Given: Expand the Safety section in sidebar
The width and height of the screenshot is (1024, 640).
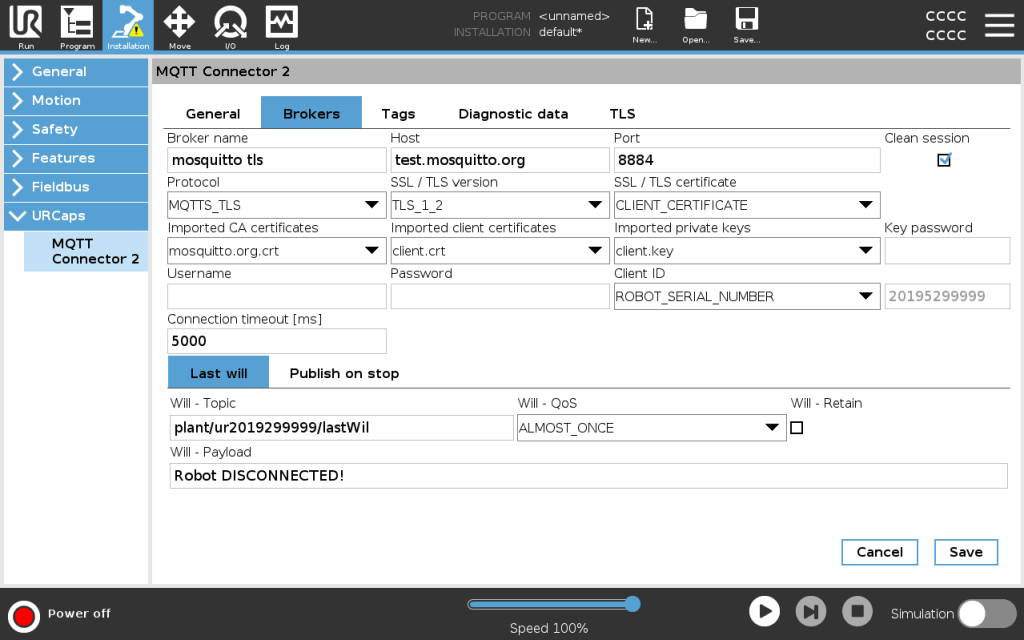Looking at the screenshot, I should 75,129.
